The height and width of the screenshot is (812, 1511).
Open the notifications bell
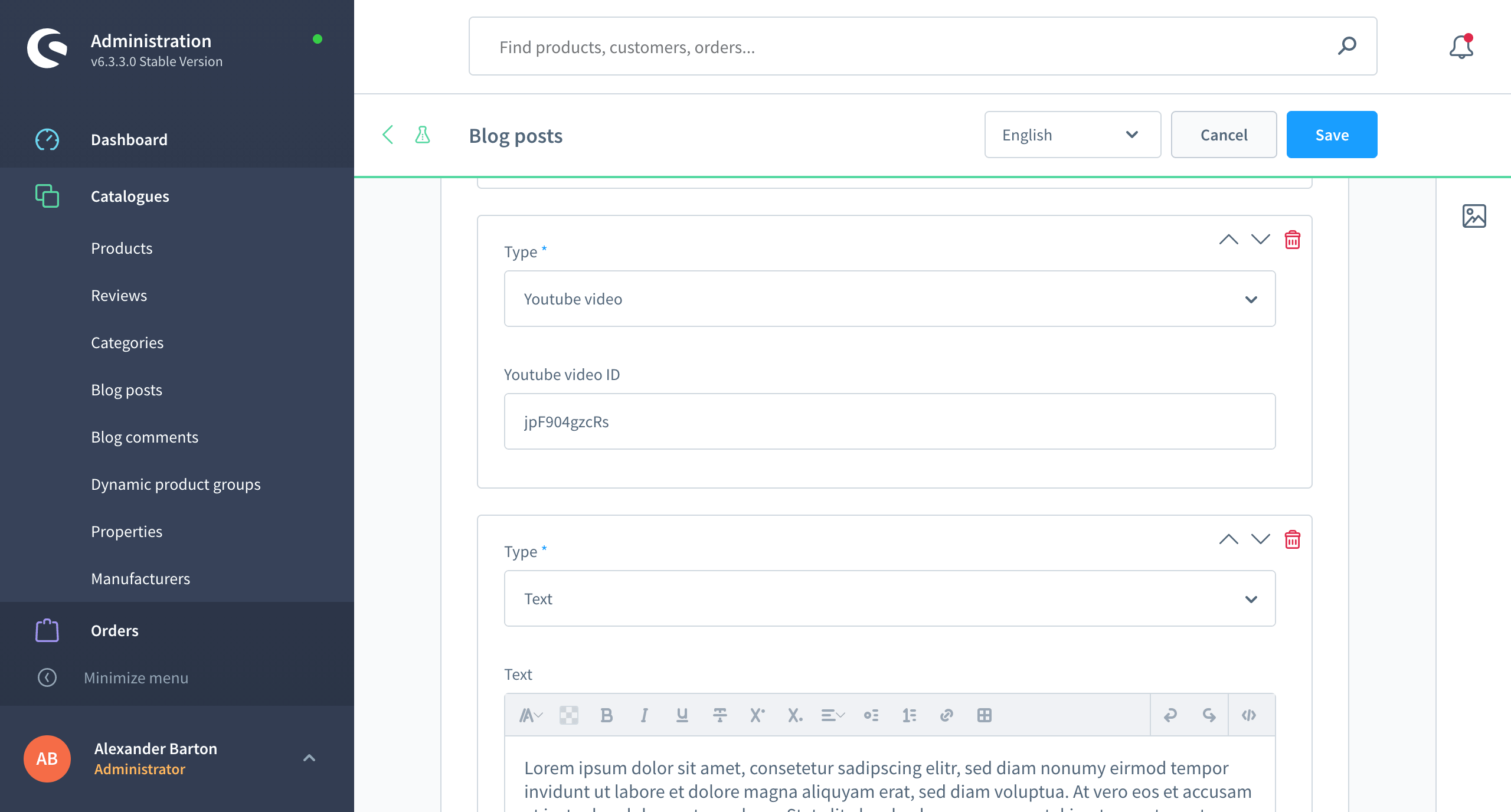1461,47
